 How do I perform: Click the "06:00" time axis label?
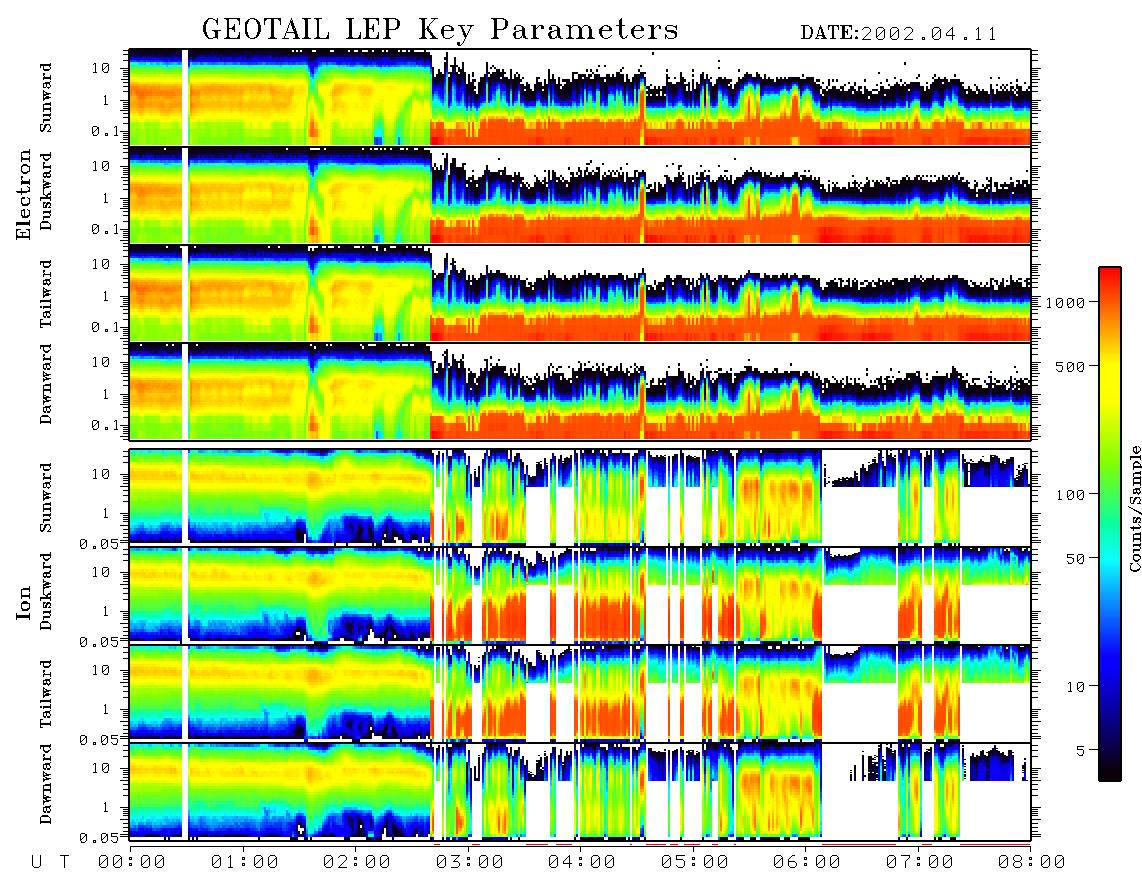(807, 863)
